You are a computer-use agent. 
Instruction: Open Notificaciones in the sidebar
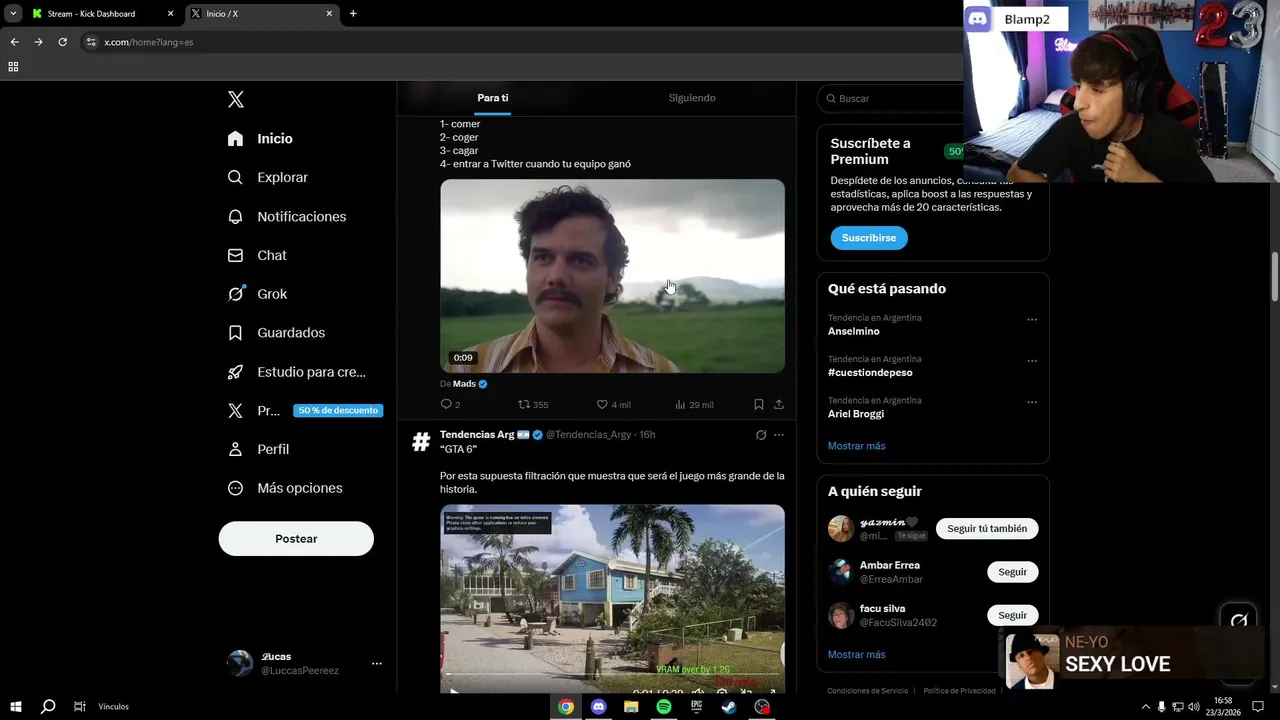click(x=286, y=216)
